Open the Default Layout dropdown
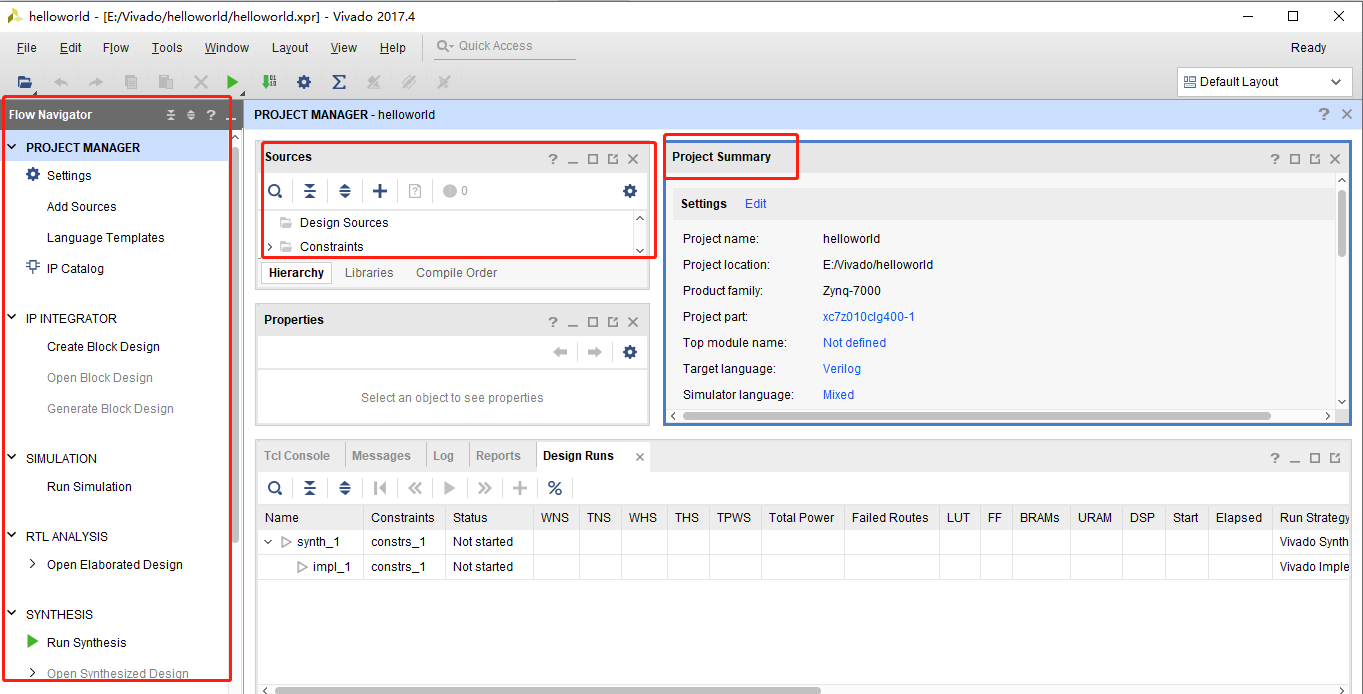Viewport: 1363px width, 694px height. (1264, 82)
